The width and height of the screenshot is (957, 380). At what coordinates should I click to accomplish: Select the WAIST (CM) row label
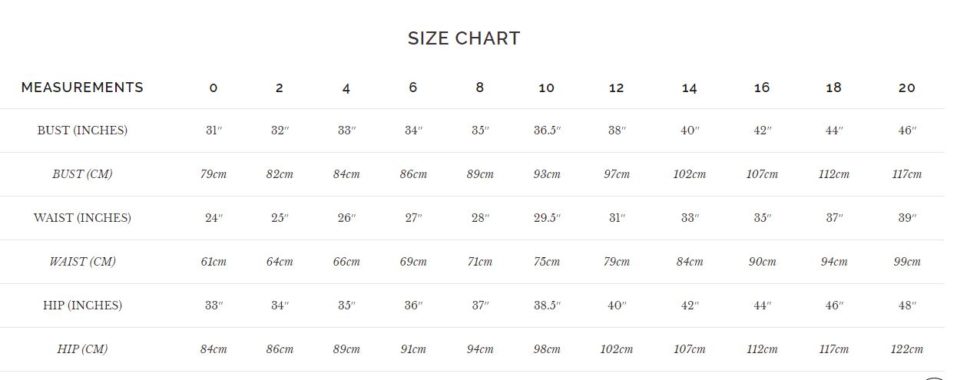point(82,262)
